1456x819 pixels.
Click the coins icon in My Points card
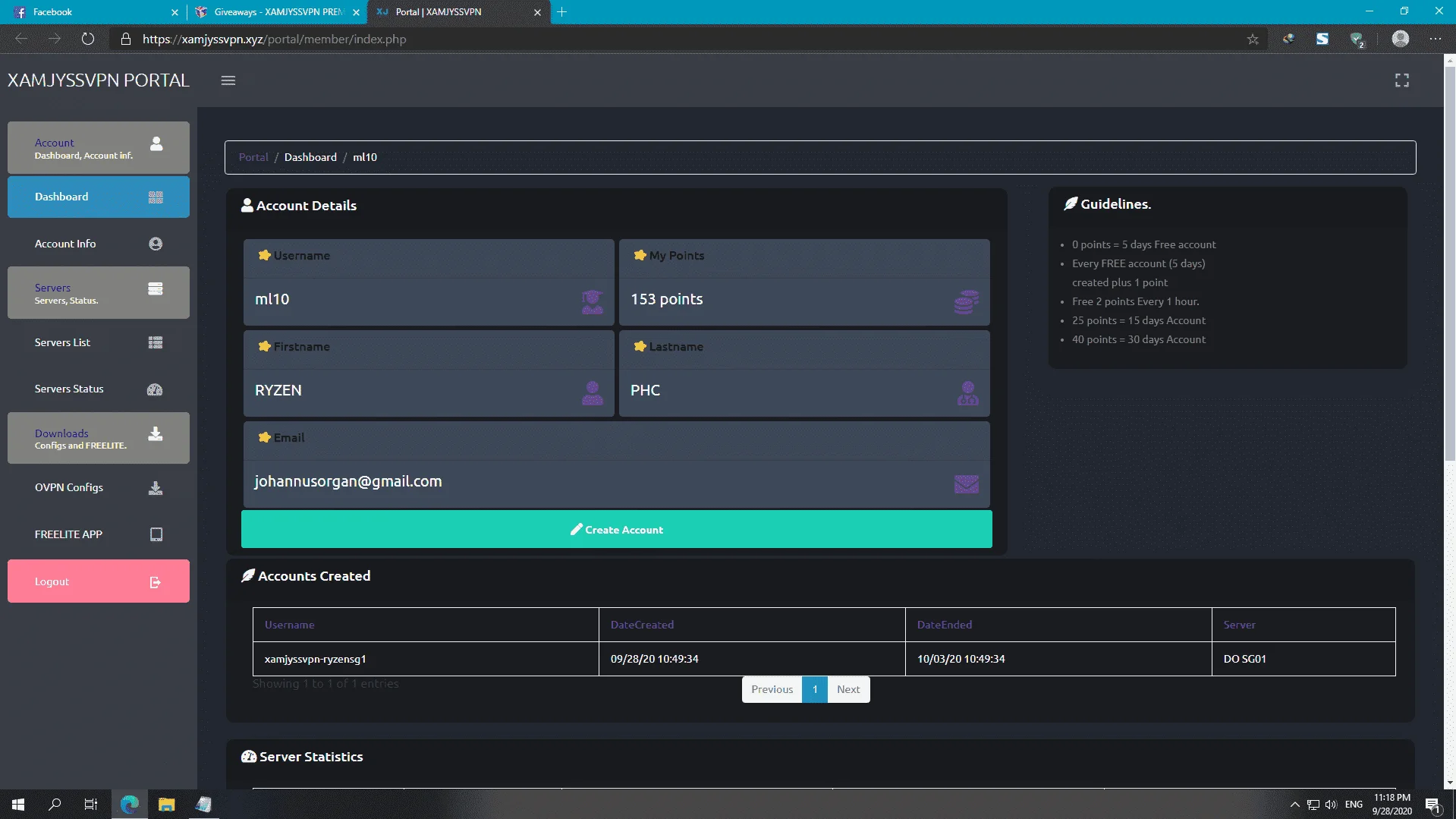pos(967,302)
